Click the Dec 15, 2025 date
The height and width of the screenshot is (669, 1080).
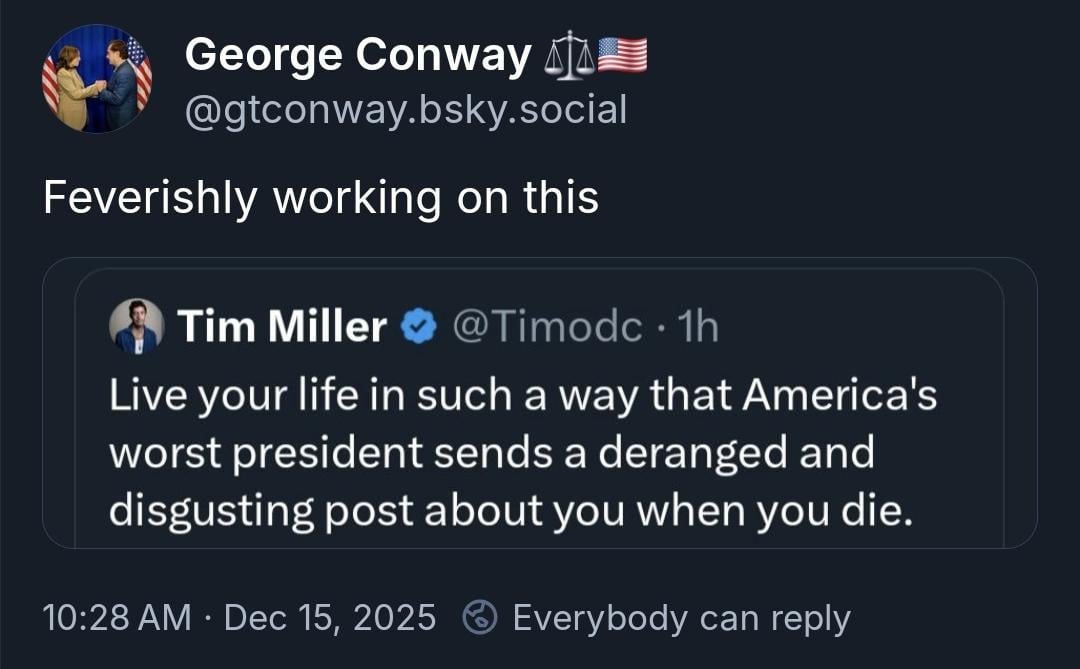point(330,618)
